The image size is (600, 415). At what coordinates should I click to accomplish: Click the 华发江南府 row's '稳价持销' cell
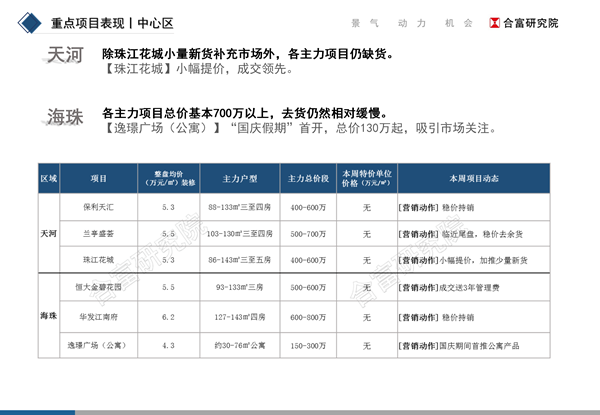(474, 317)
